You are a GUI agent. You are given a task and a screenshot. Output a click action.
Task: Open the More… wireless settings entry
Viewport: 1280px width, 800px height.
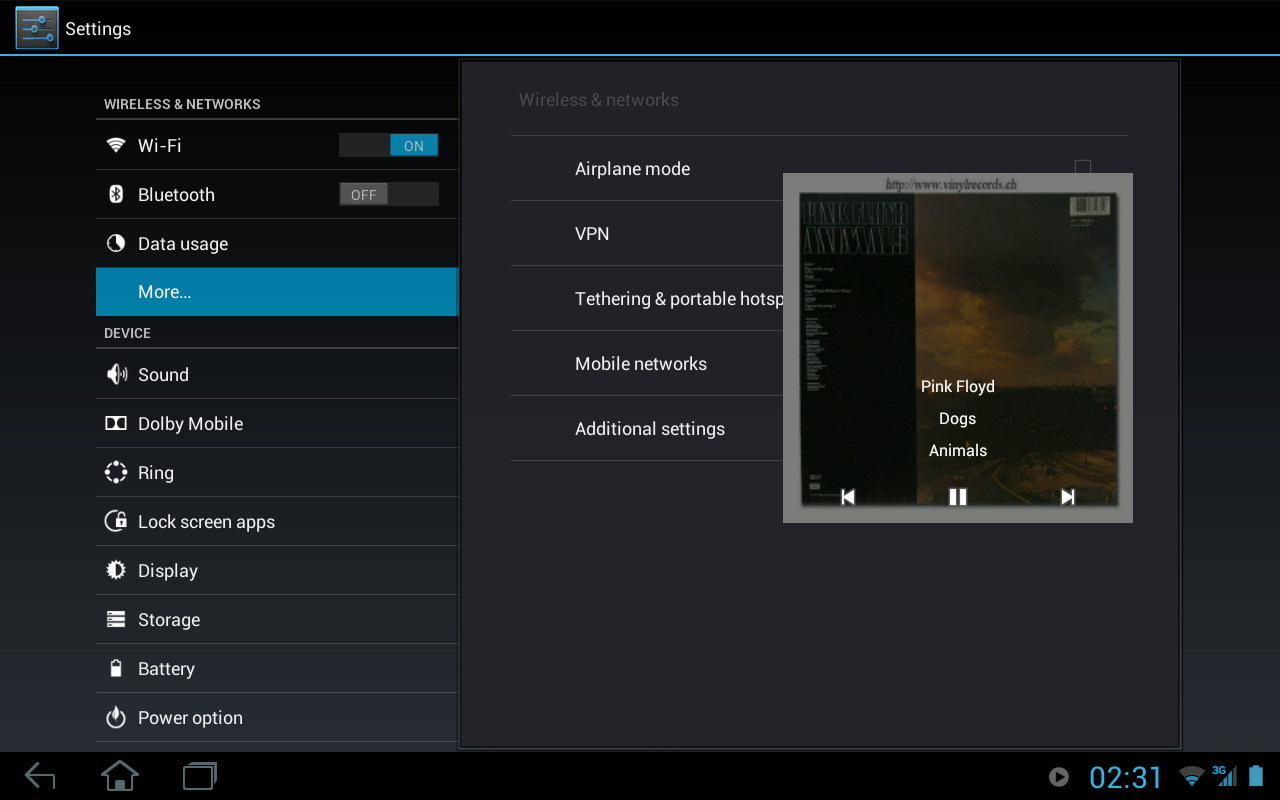pos(277,292)
